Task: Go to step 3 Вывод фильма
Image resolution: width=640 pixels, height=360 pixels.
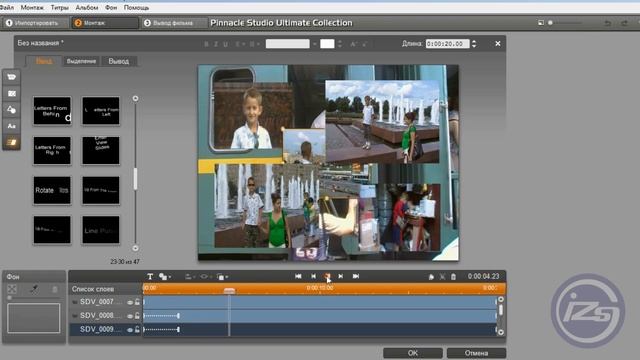Action: coord(173,23)
